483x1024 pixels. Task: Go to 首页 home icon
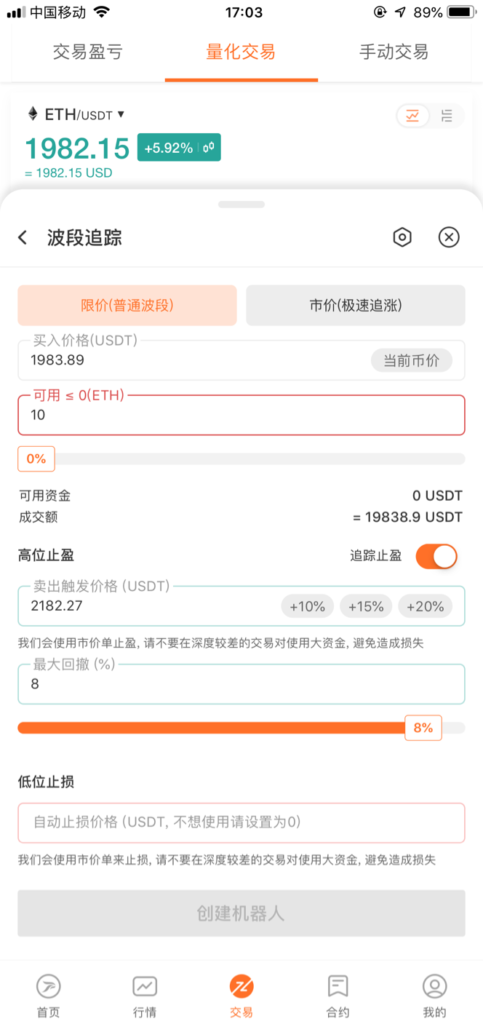click(48, 985)
